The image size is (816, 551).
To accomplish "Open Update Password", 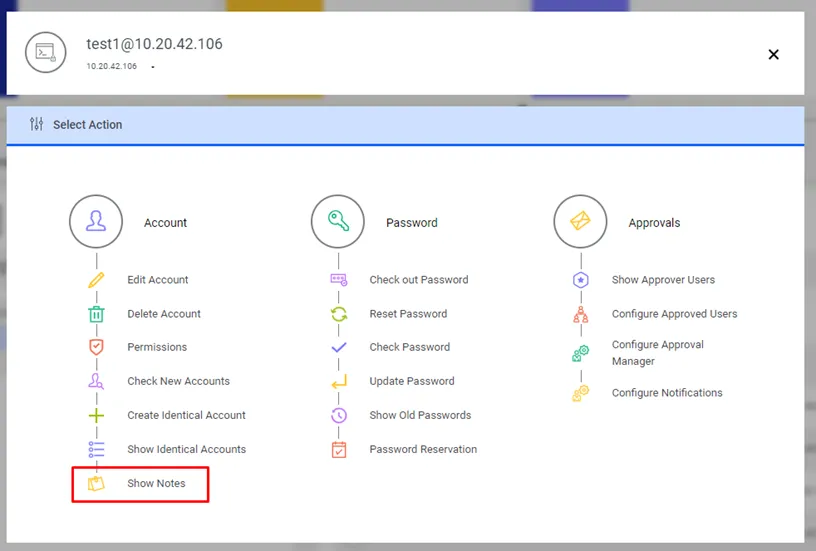I will pyautogui.click(x=412, y=381).
